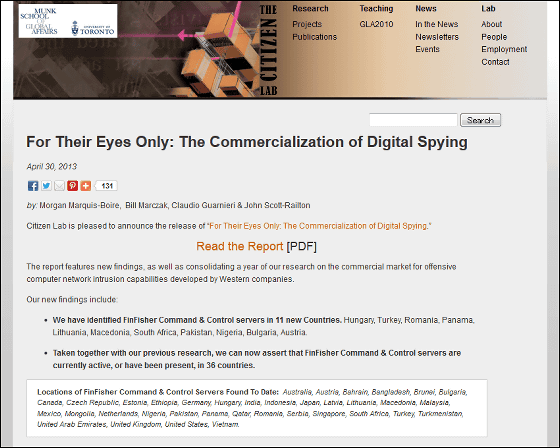Screen dimensions: 560x448
Task: Click the 'Our new findings include:' text
Action: click(x=72, y=300)
